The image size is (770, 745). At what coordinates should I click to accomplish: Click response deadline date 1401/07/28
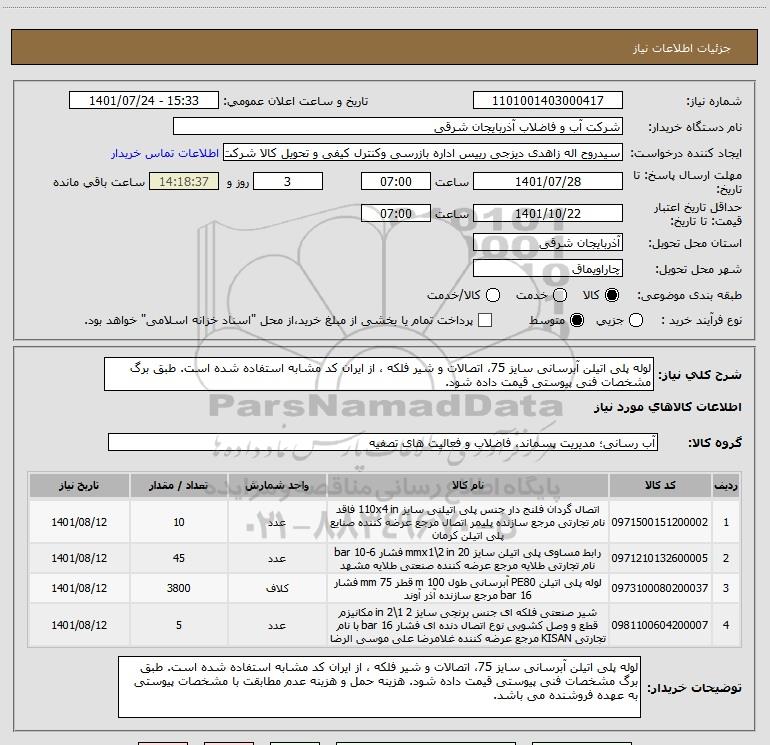[x=548, y=181]
